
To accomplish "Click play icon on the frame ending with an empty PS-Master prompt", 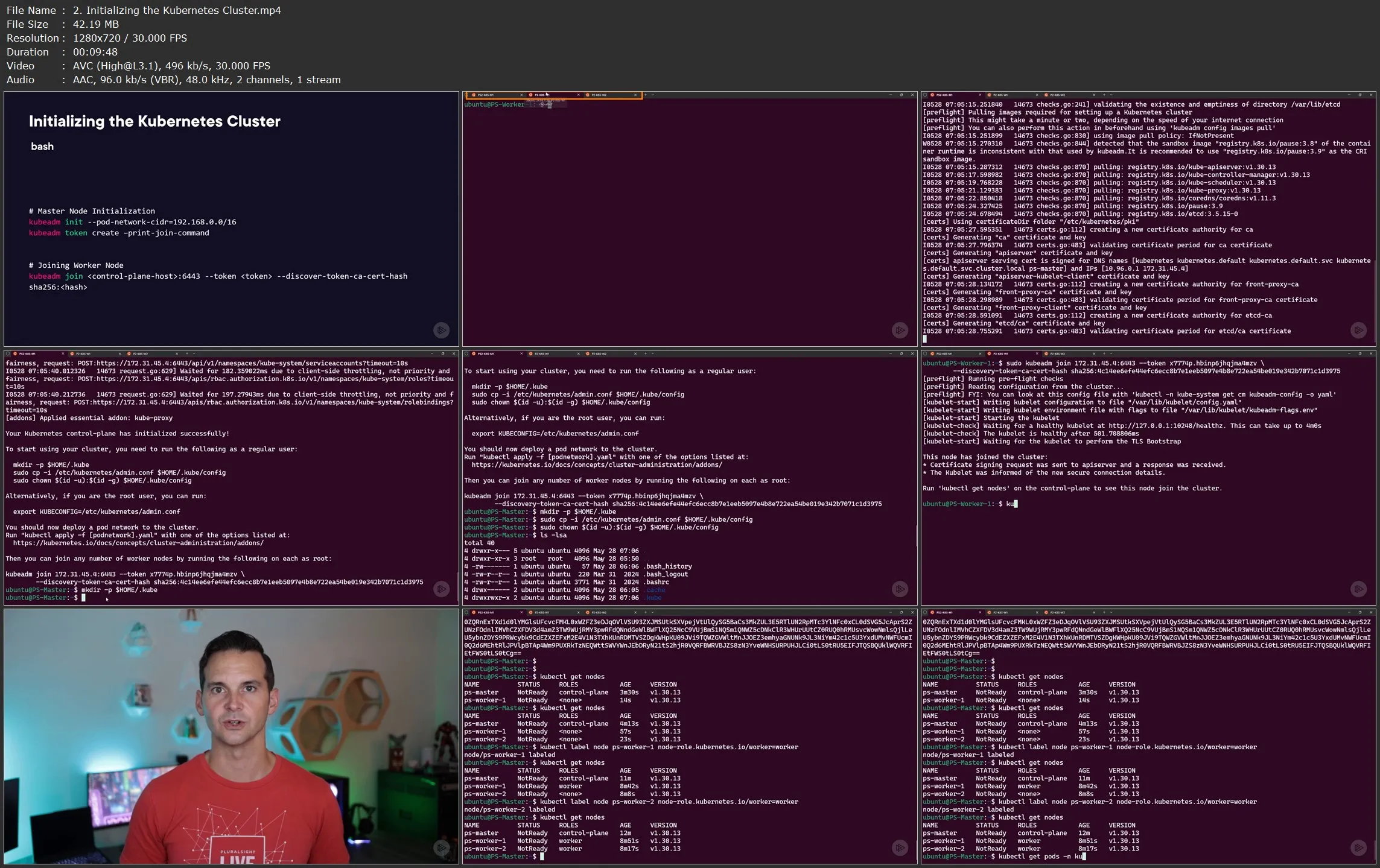I will pos(900,847).
